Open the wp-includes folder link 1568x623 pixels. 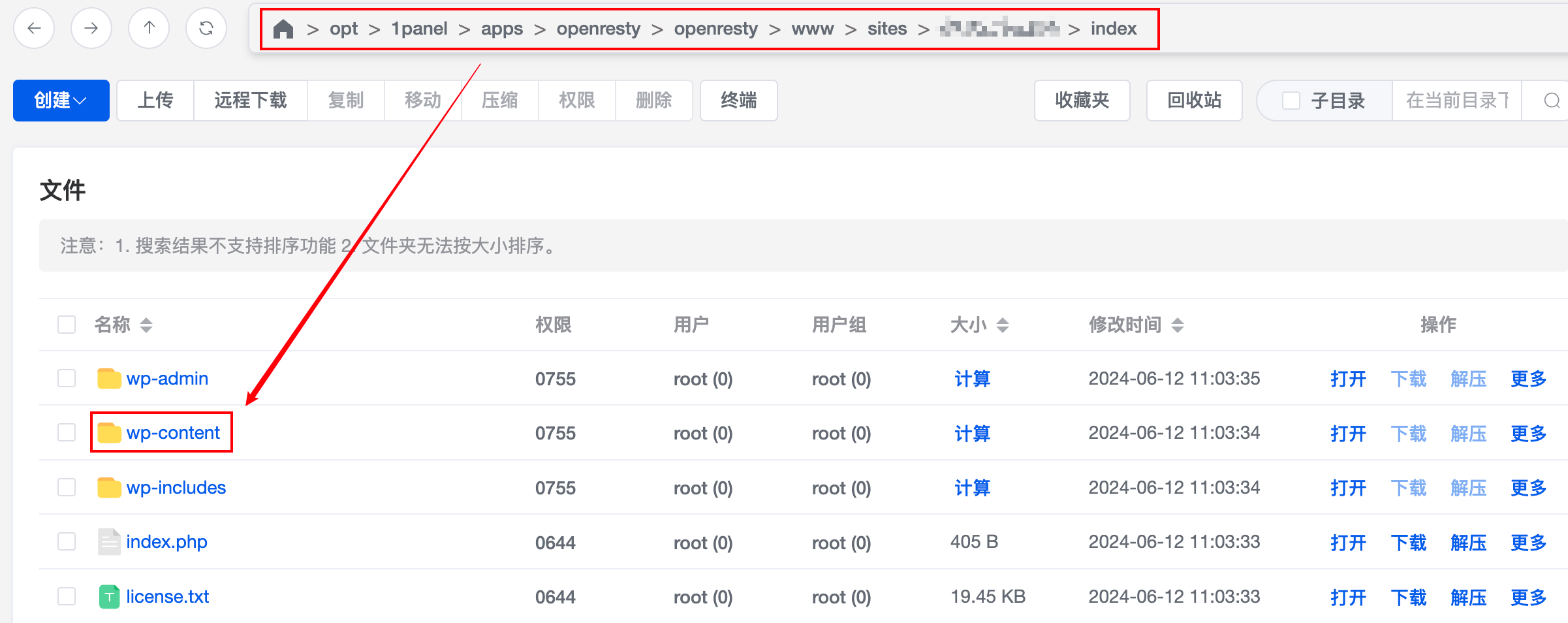(x=176, y=487)
